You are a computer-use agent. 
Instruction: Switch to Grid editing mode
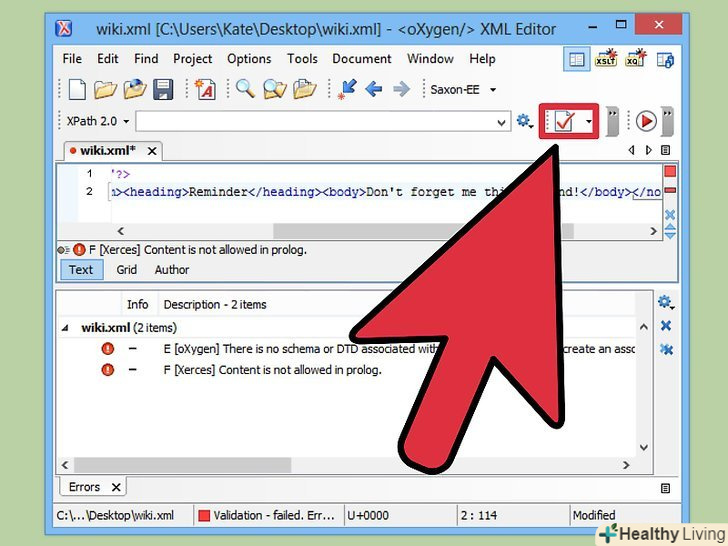(x=126, y=270)
